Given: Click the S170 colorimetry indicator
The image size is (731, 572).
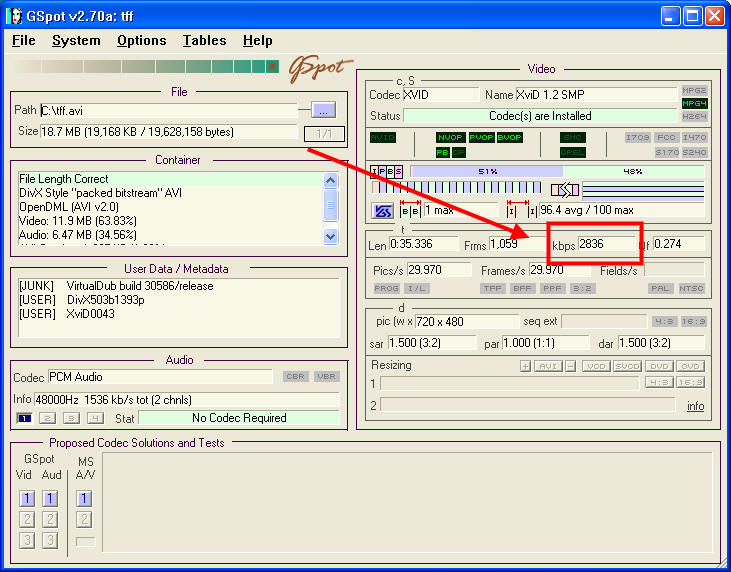Looking at the screenshot, I should click(x=667, y=152).
